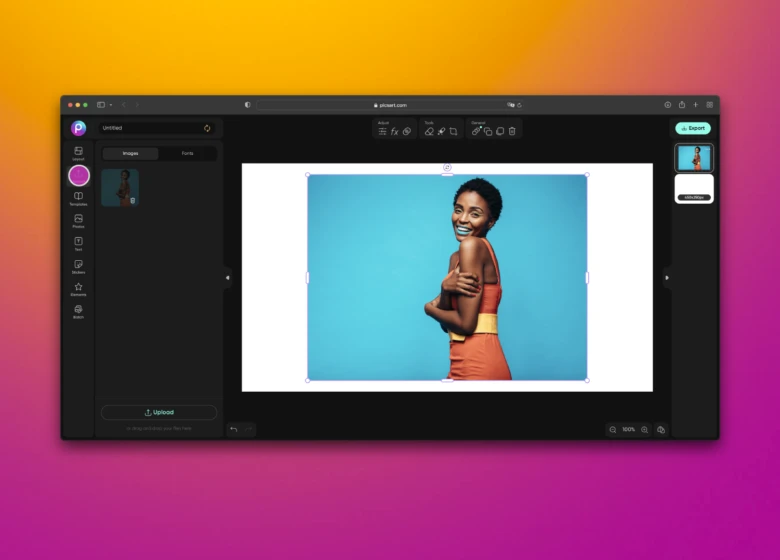Open the fx effects tool
This screenshot has width=780, height=560.
coord(394,131)
